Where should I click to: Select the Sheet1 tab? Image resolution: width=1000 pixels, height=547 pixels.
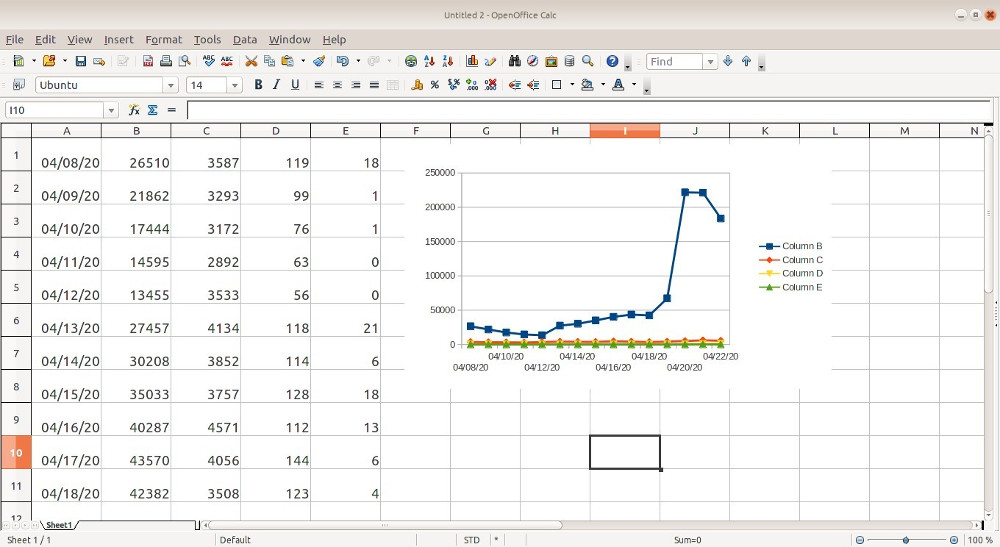pos(59,525)
